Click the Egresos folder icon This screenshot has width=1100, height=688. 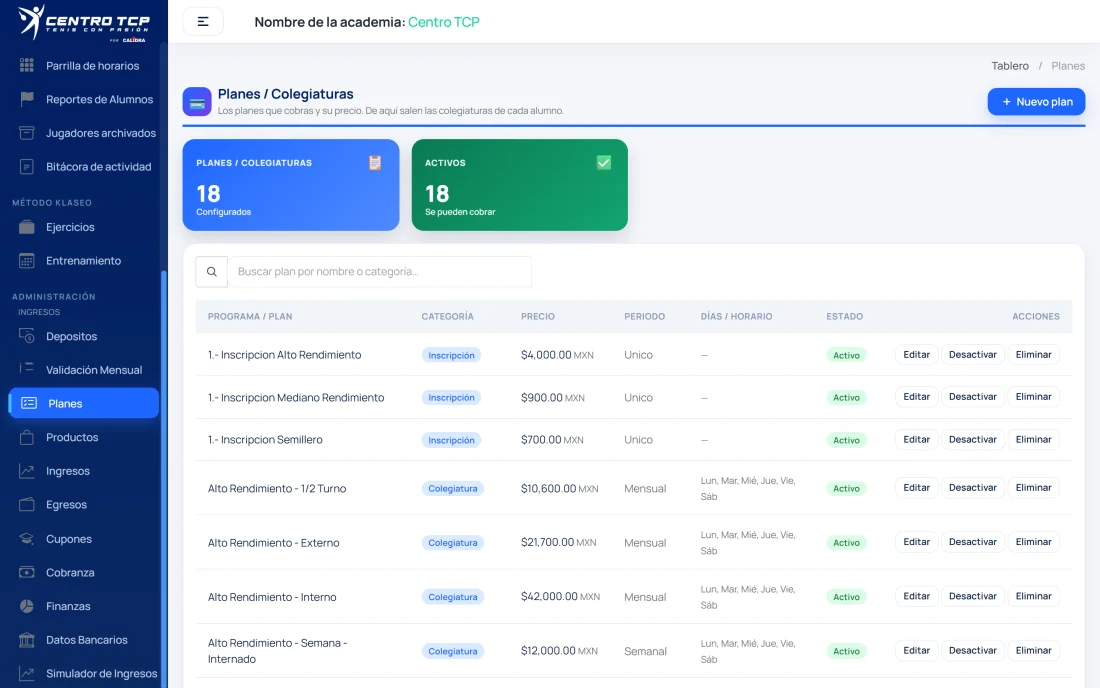coord(27,504)
